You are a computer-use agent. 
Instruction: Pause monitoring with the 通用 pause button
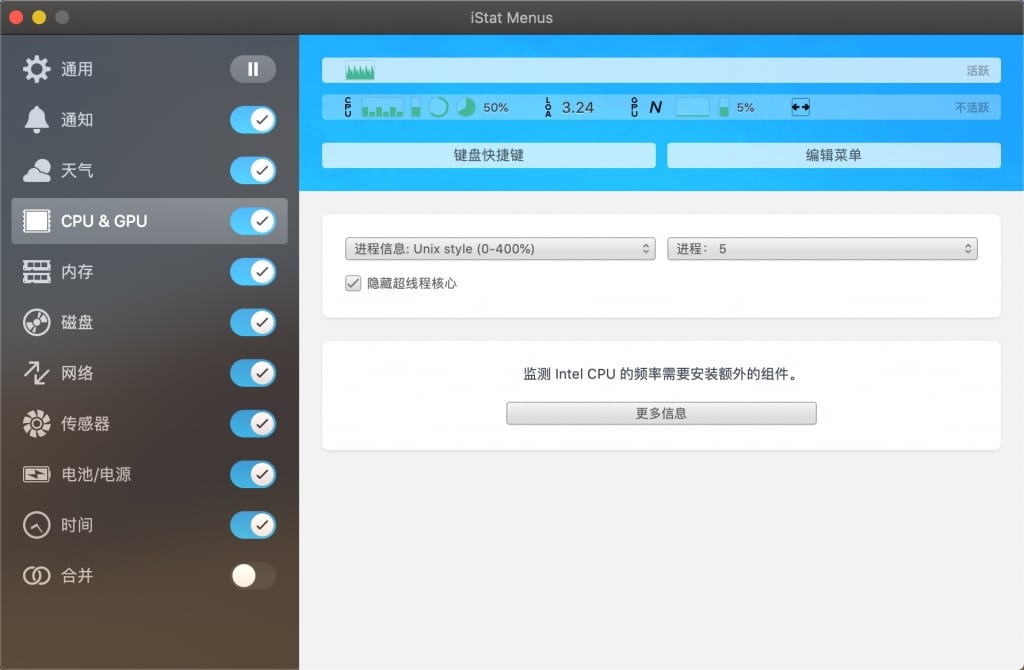click(253, 69)
